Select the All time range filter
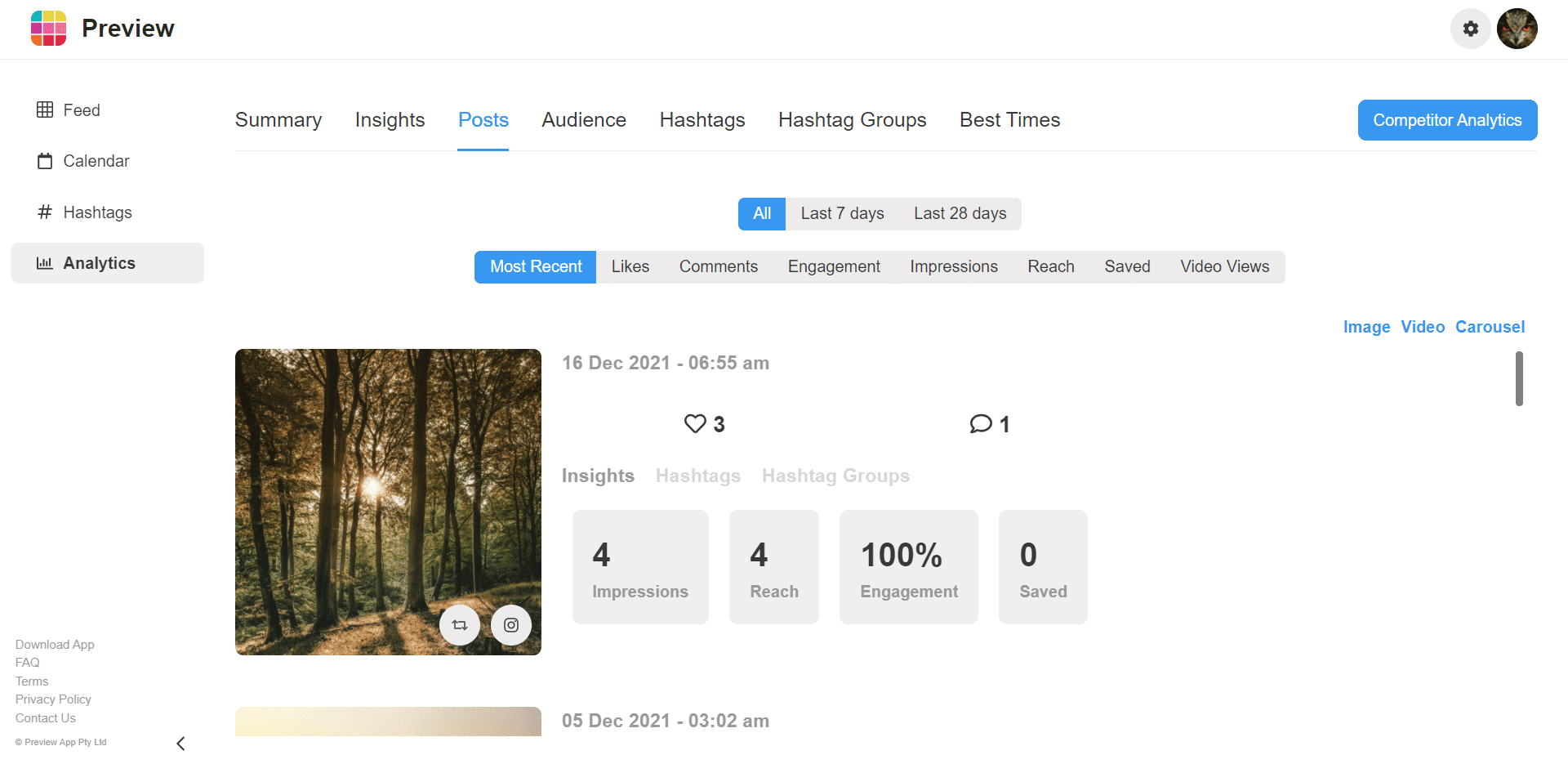 coord(762,214)
